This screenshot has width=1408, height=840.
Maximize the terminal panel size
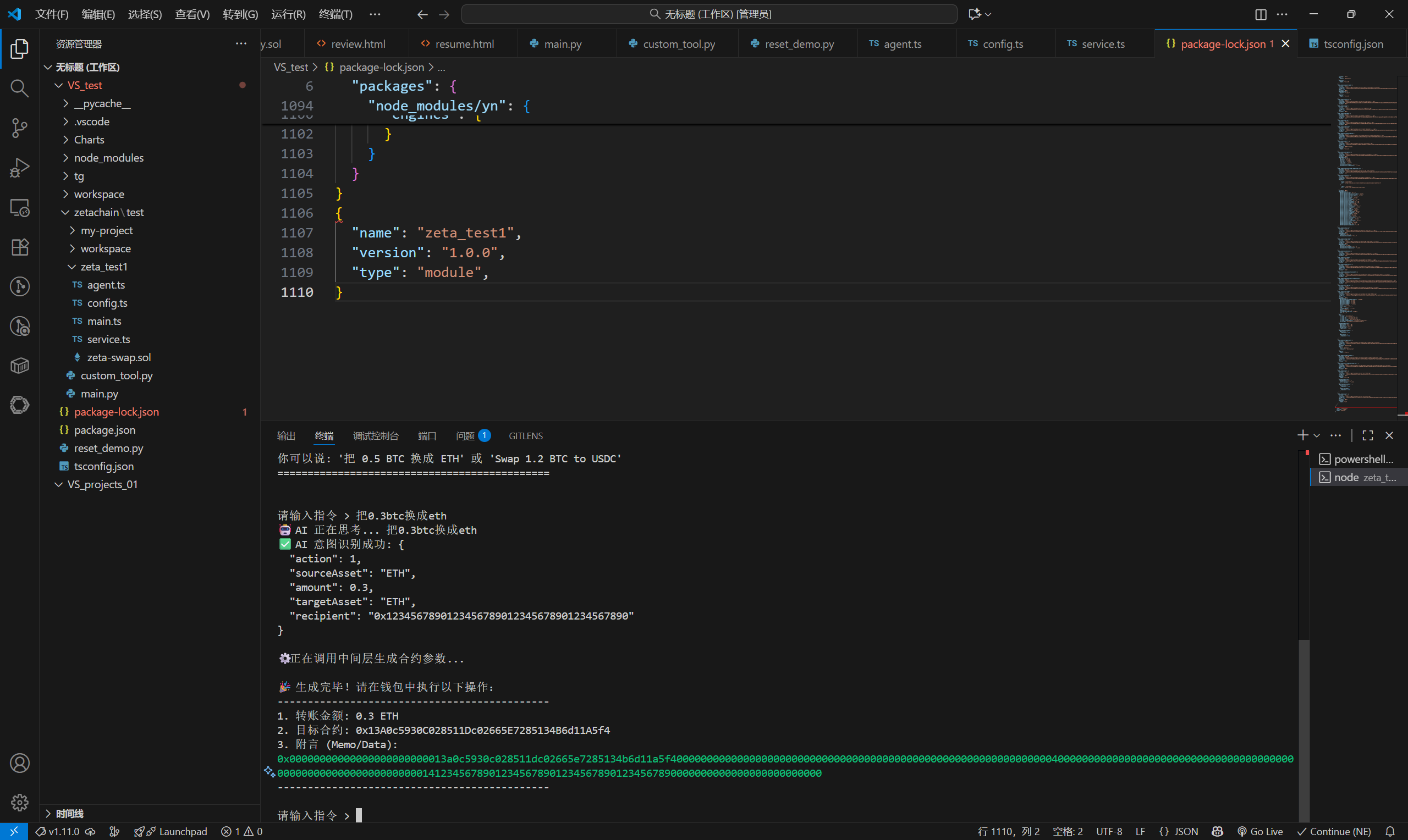pyautogui.click(x=1368, y=435)
